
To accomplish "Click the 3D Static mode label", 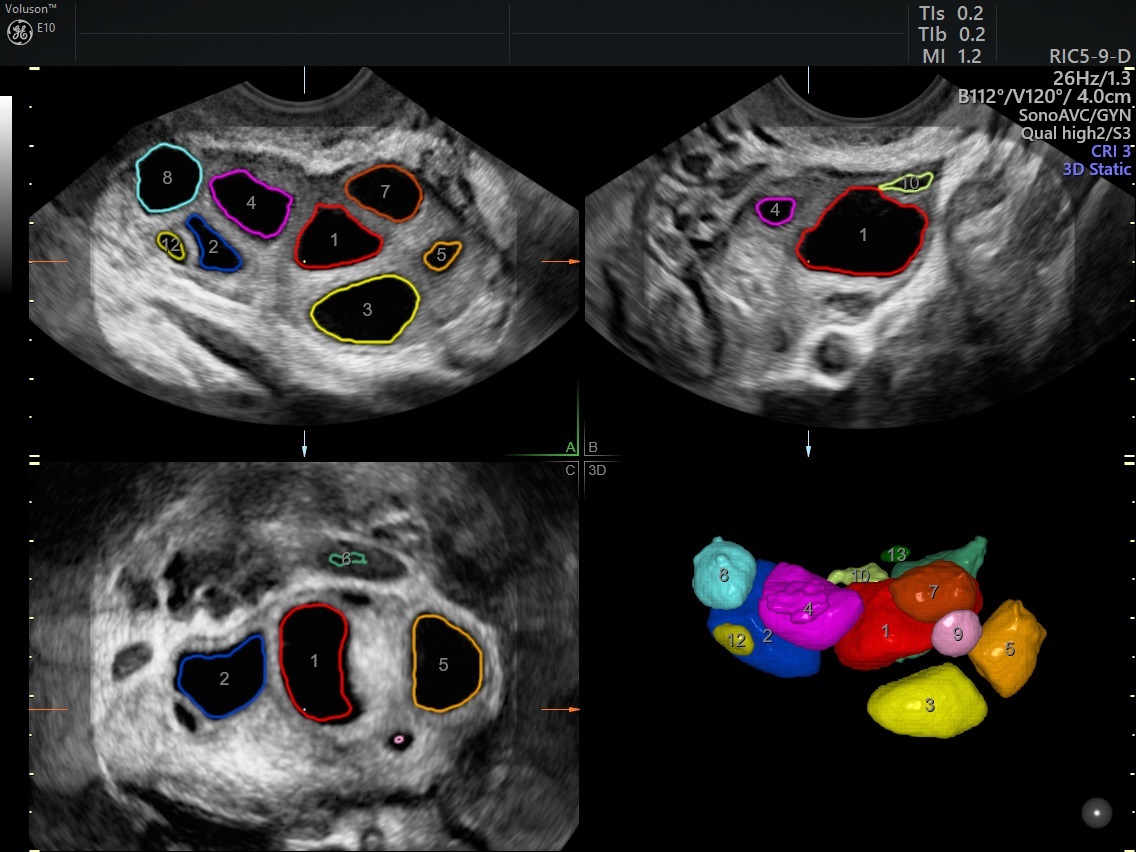I will (x=1096, y=169).
